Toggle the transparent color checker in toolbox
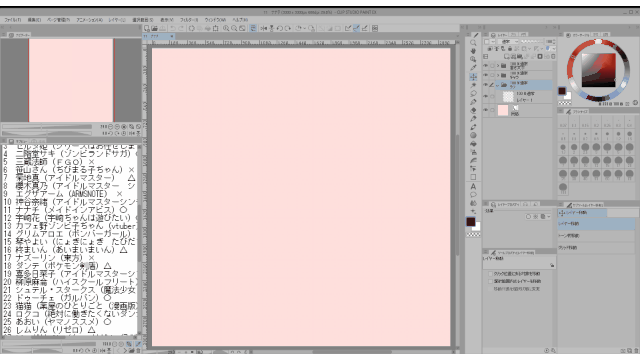 pos(473,235)
